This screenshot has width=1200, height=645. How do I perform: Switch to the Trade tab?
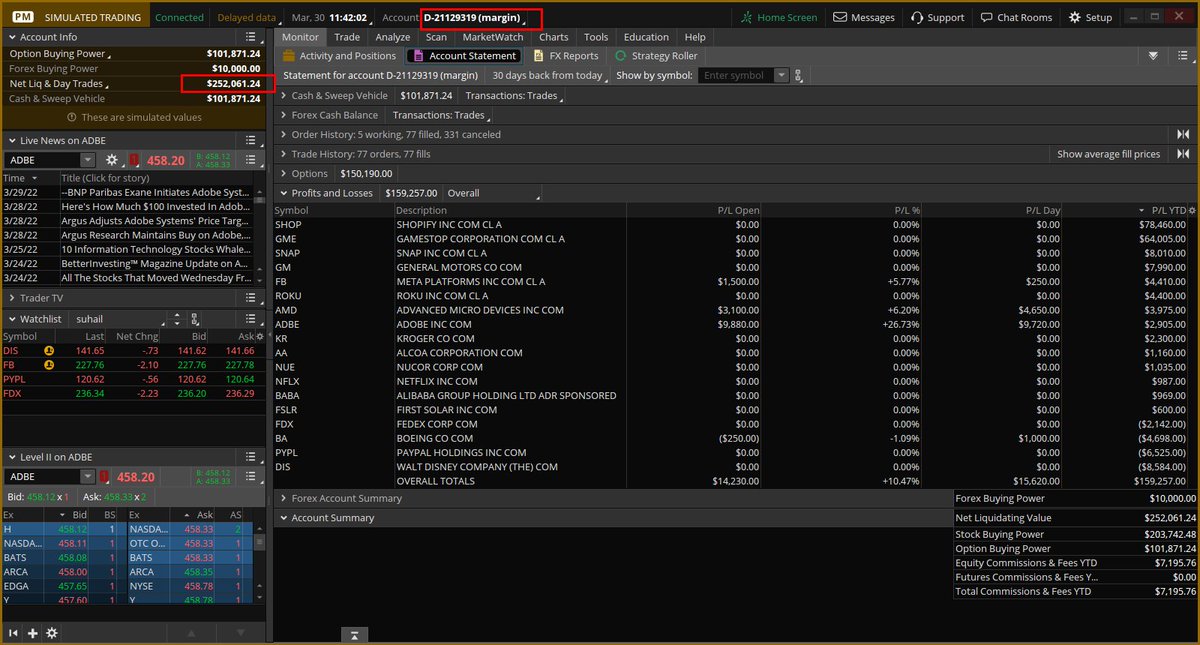point(347,37)
